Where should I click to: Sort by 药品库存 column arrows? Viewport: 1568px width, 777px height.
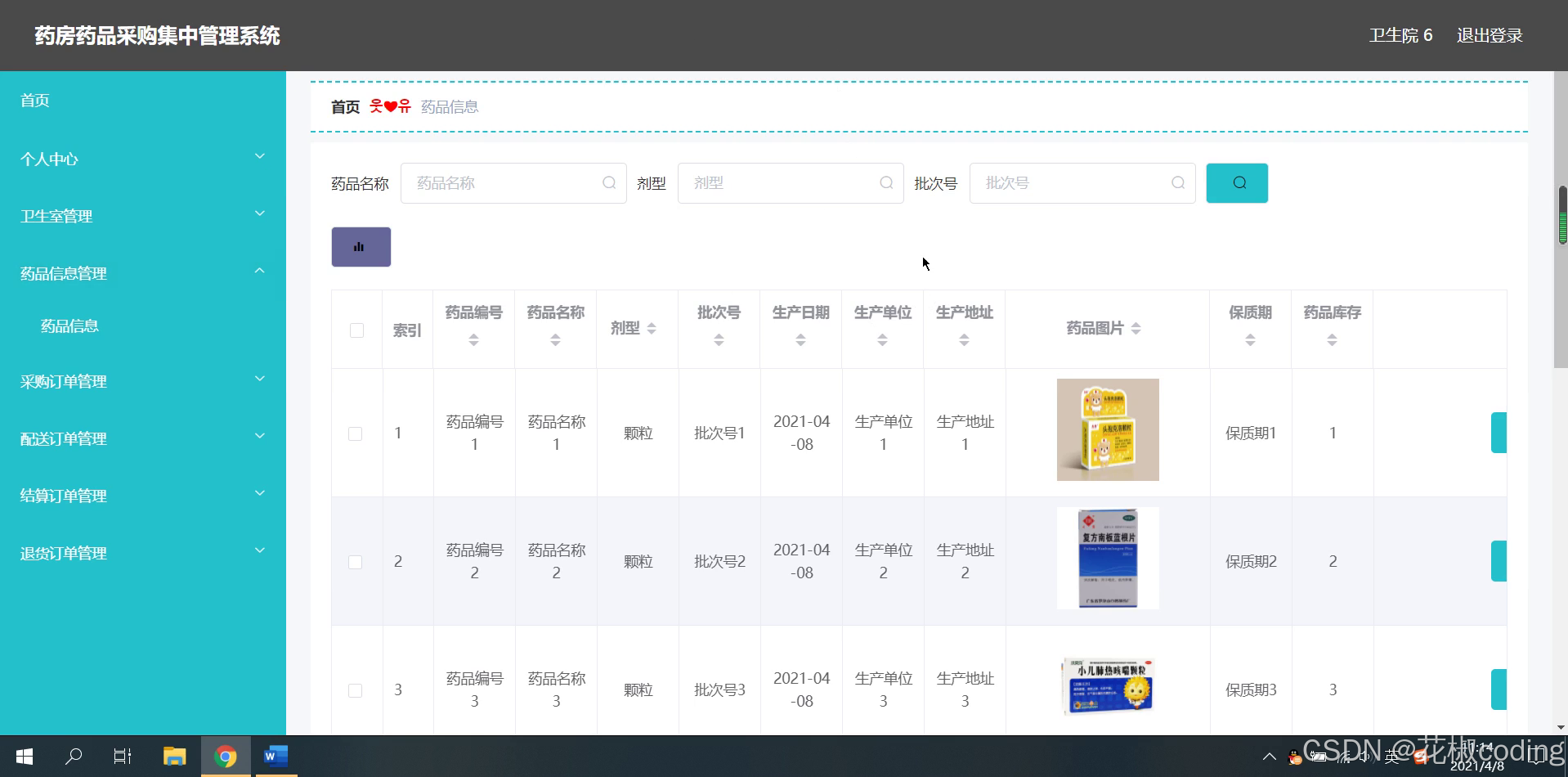[x=1332, y=340]
